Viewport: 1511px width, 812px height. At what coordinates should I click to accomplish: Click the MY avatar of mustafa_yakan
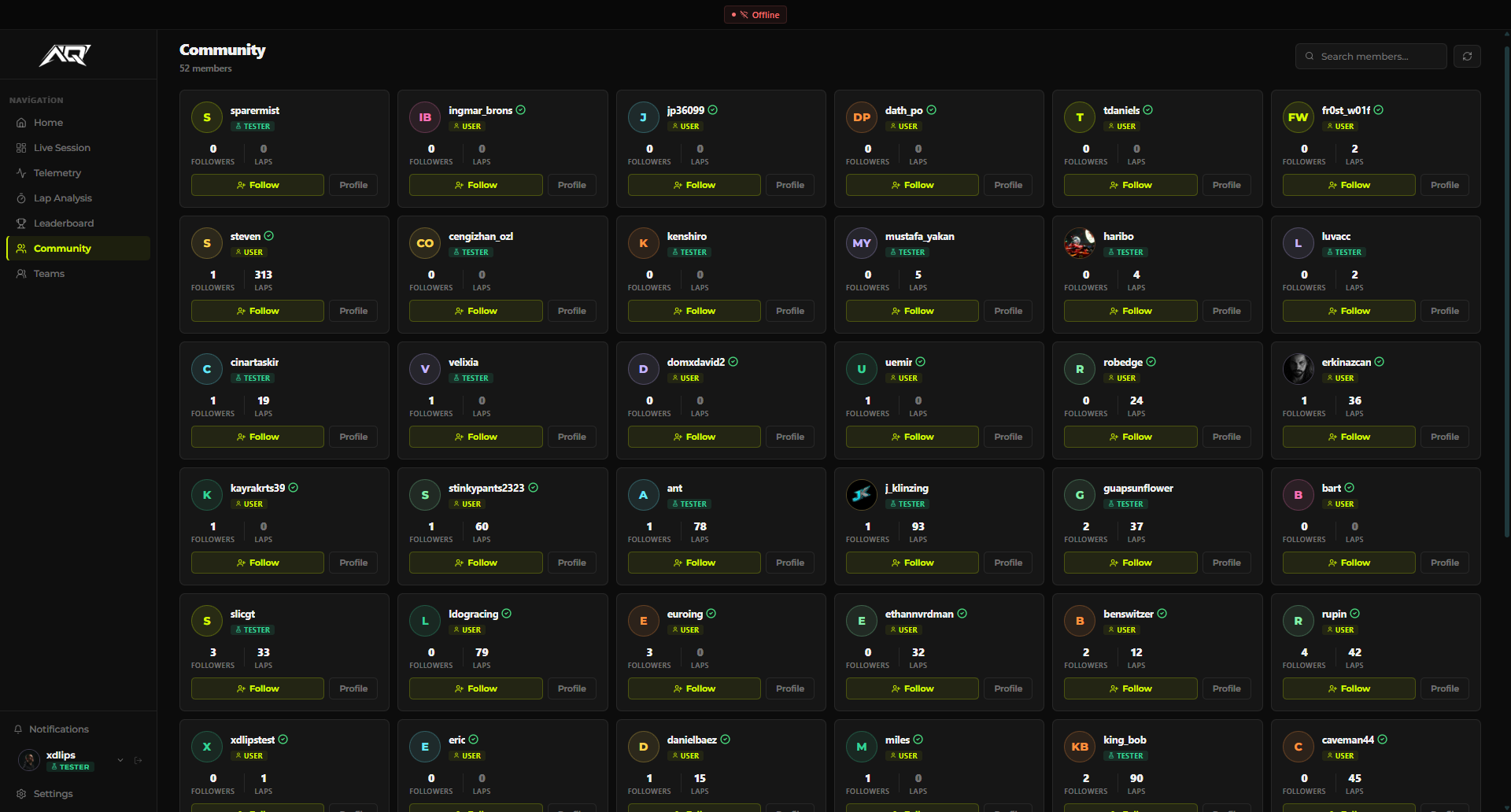coord(862,243)
